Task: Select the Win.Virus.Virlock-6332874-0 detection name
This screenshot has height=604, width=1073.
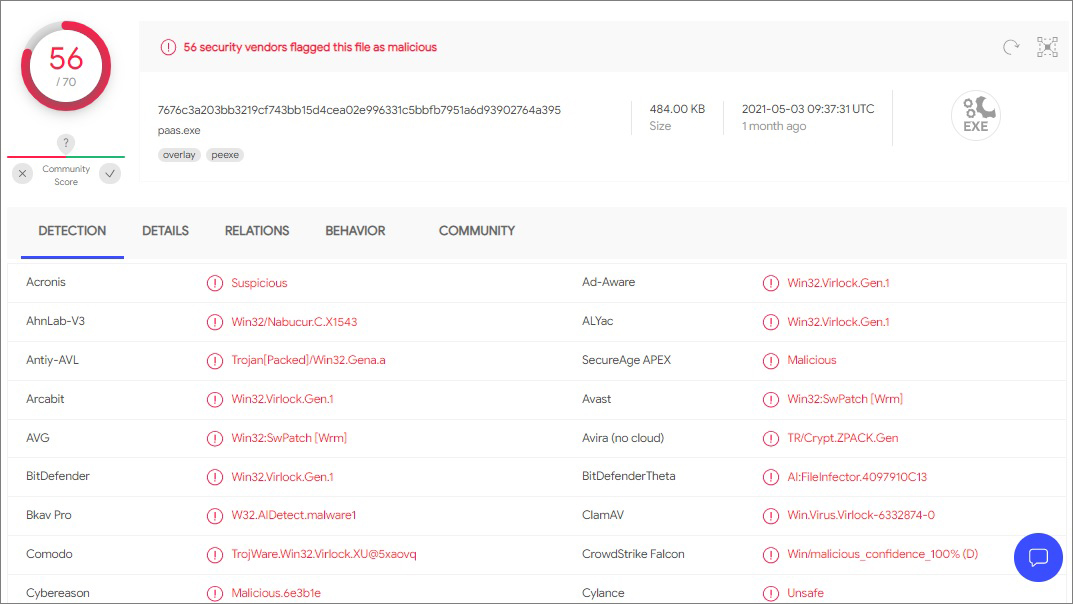Action: click(x=861, y=516)
